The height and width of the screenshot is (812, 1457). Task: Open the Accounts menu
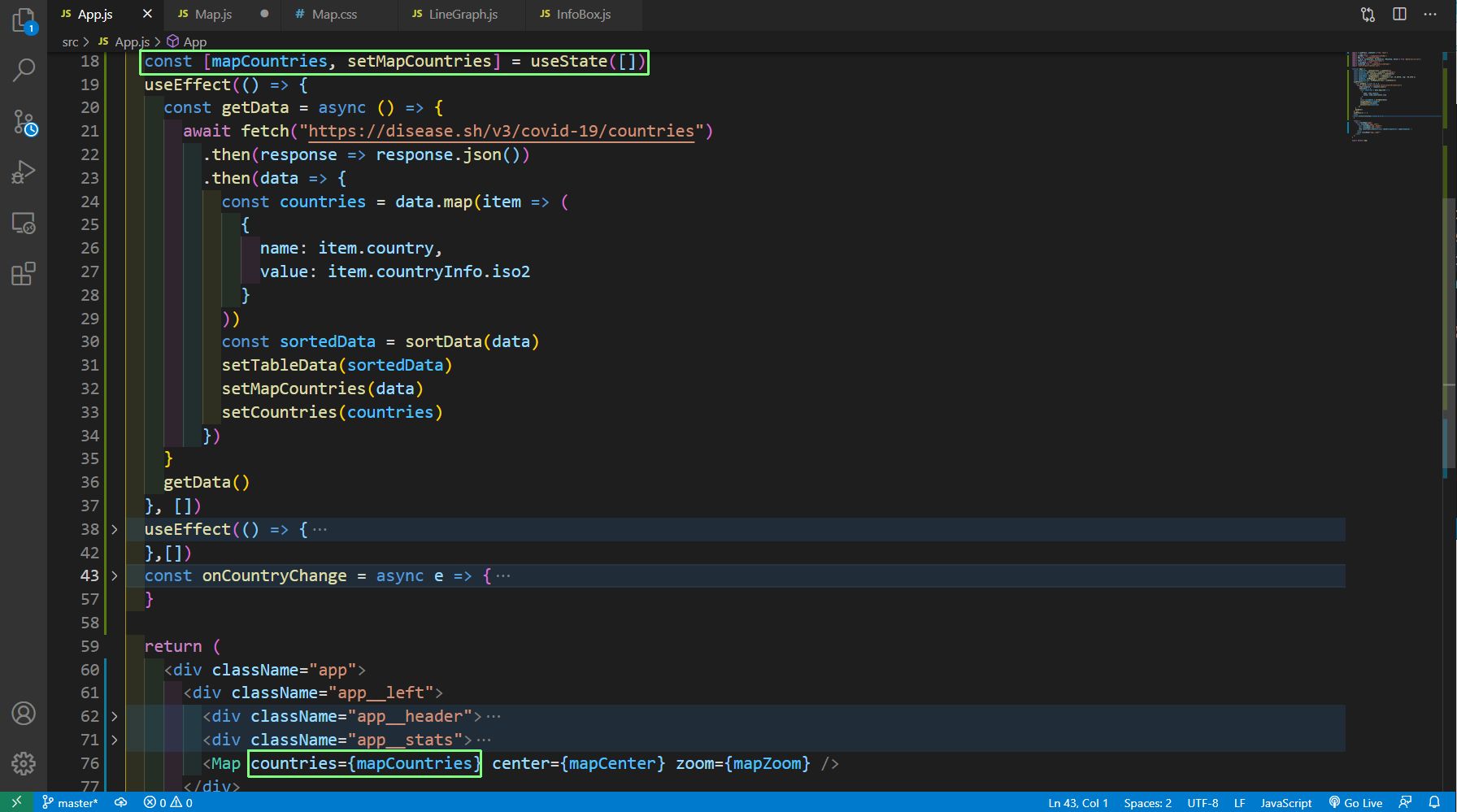point(24,714)
